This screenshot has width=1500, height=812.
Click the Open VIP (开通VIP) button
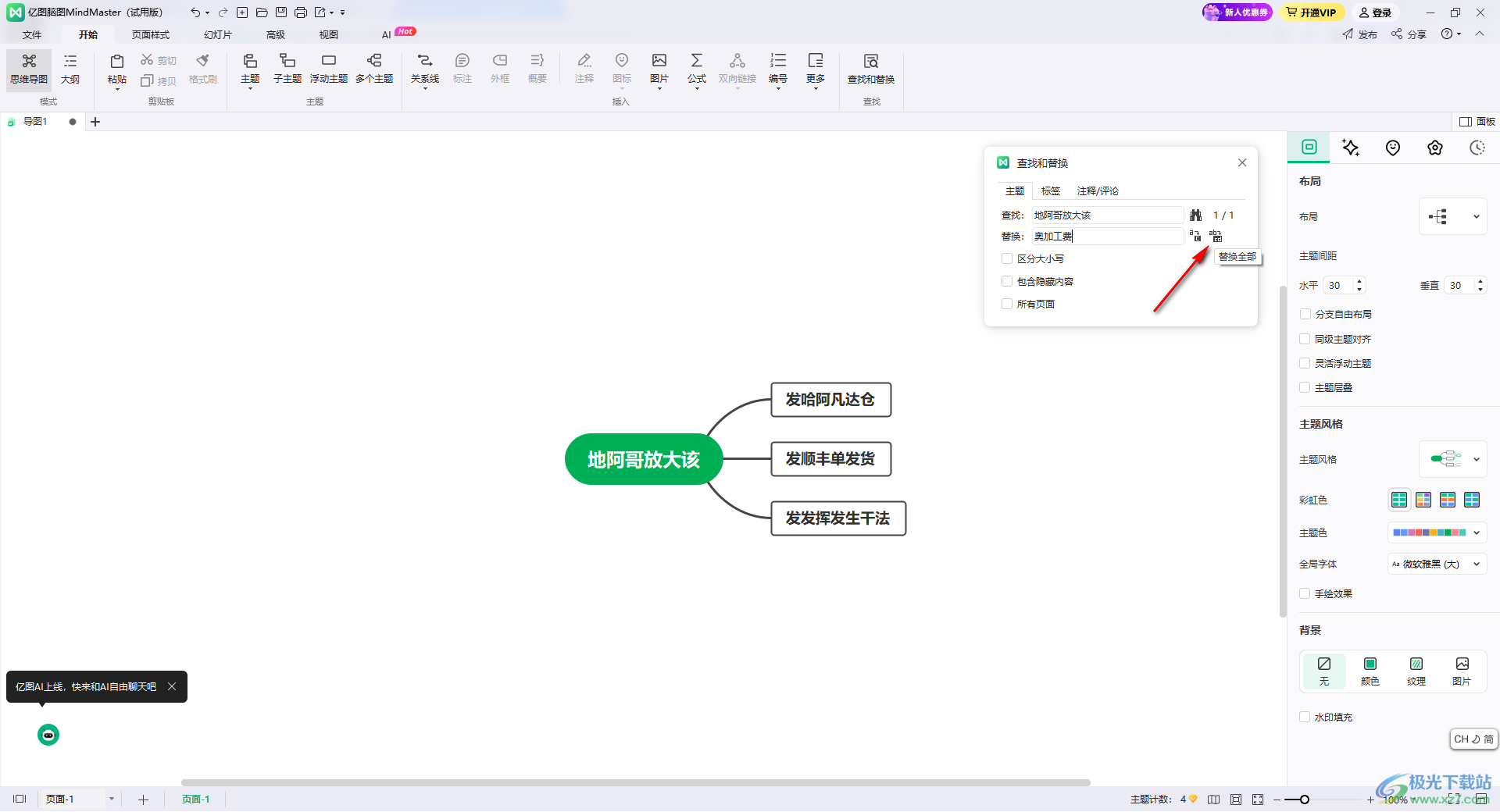click(x=1312, y=12)
